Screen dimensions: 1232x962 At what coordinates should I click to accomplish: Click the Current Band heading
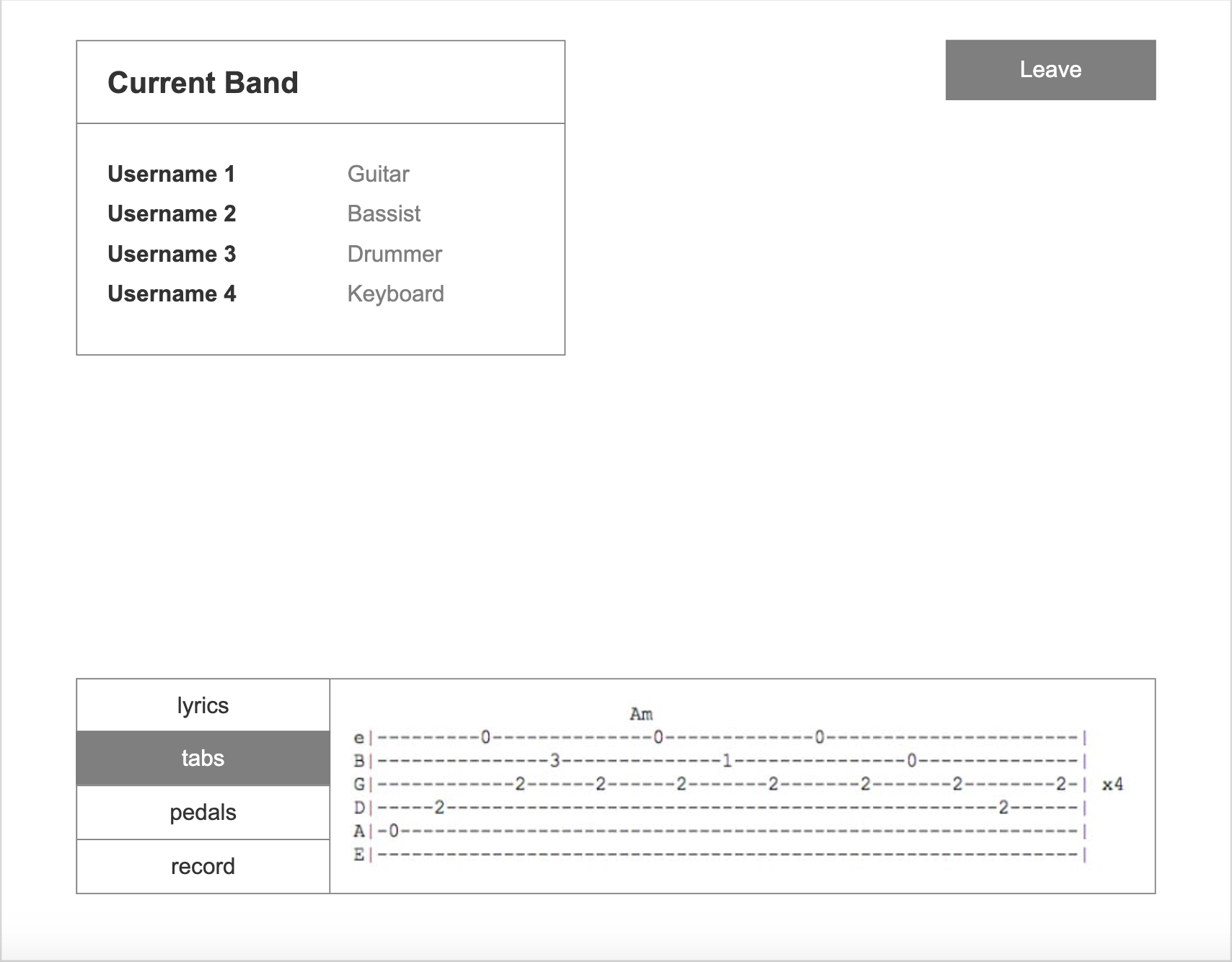203,83
